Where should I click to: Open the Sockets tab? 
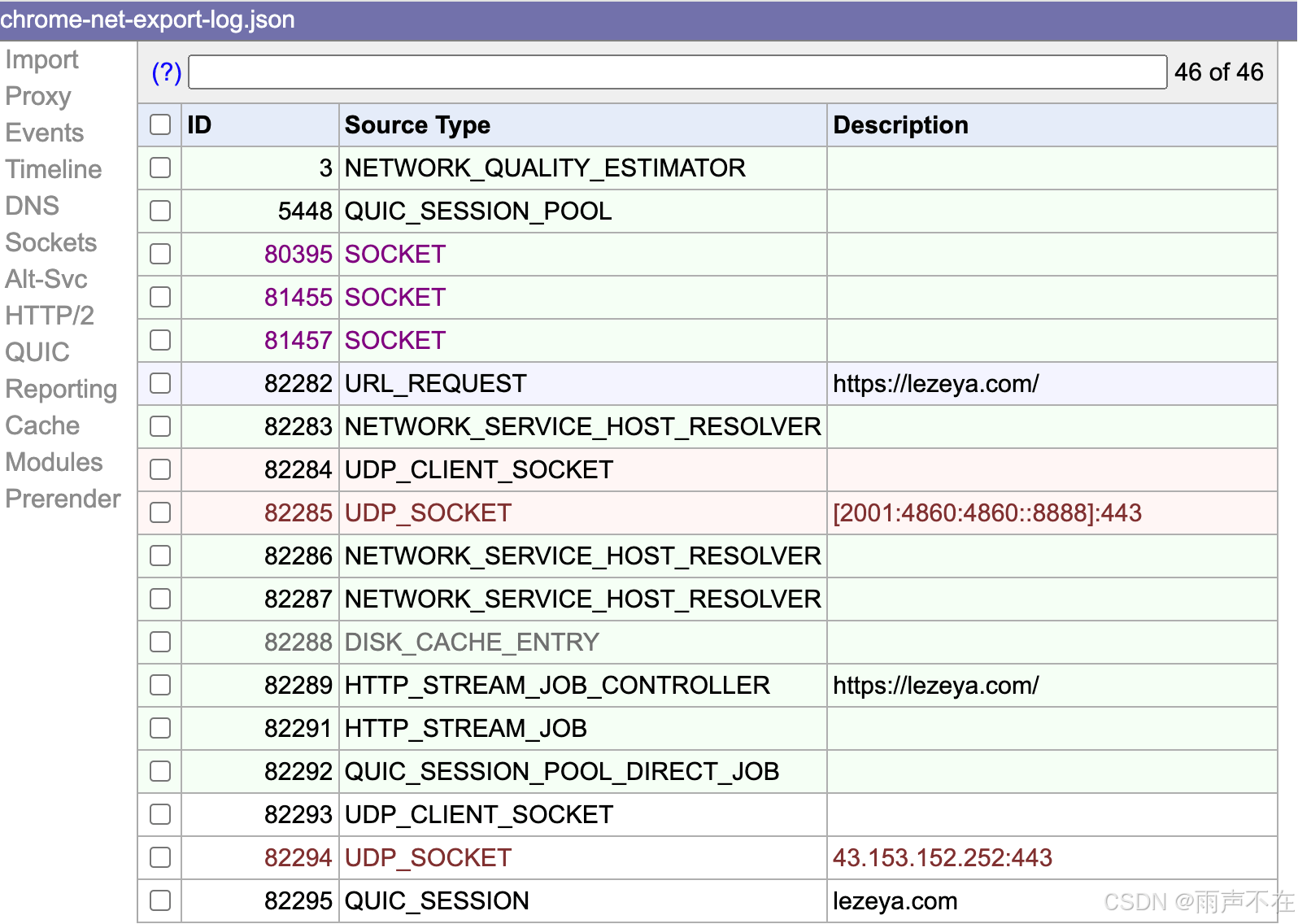50,242
